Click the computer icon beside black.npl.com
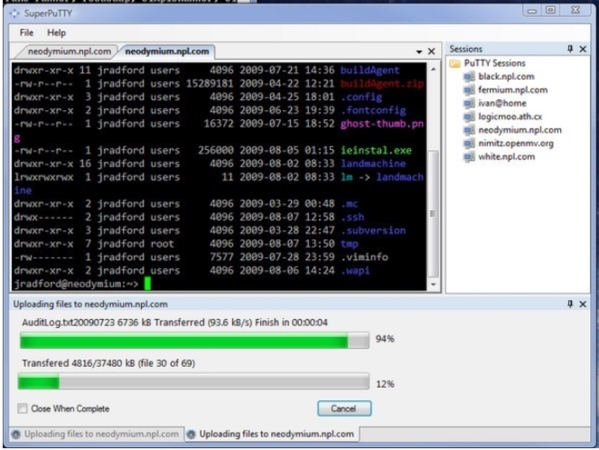 coord(469,77)
